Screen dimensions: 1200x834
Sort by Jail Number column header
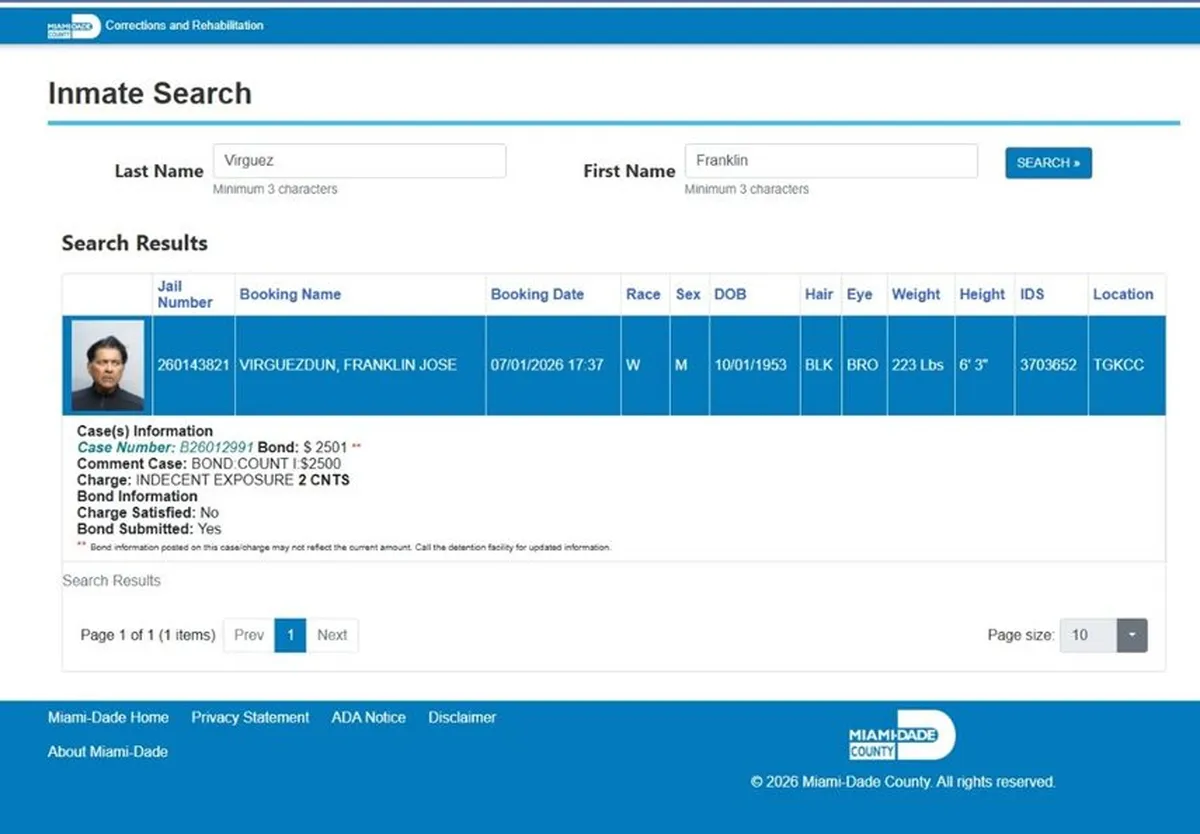coord(185,294)
